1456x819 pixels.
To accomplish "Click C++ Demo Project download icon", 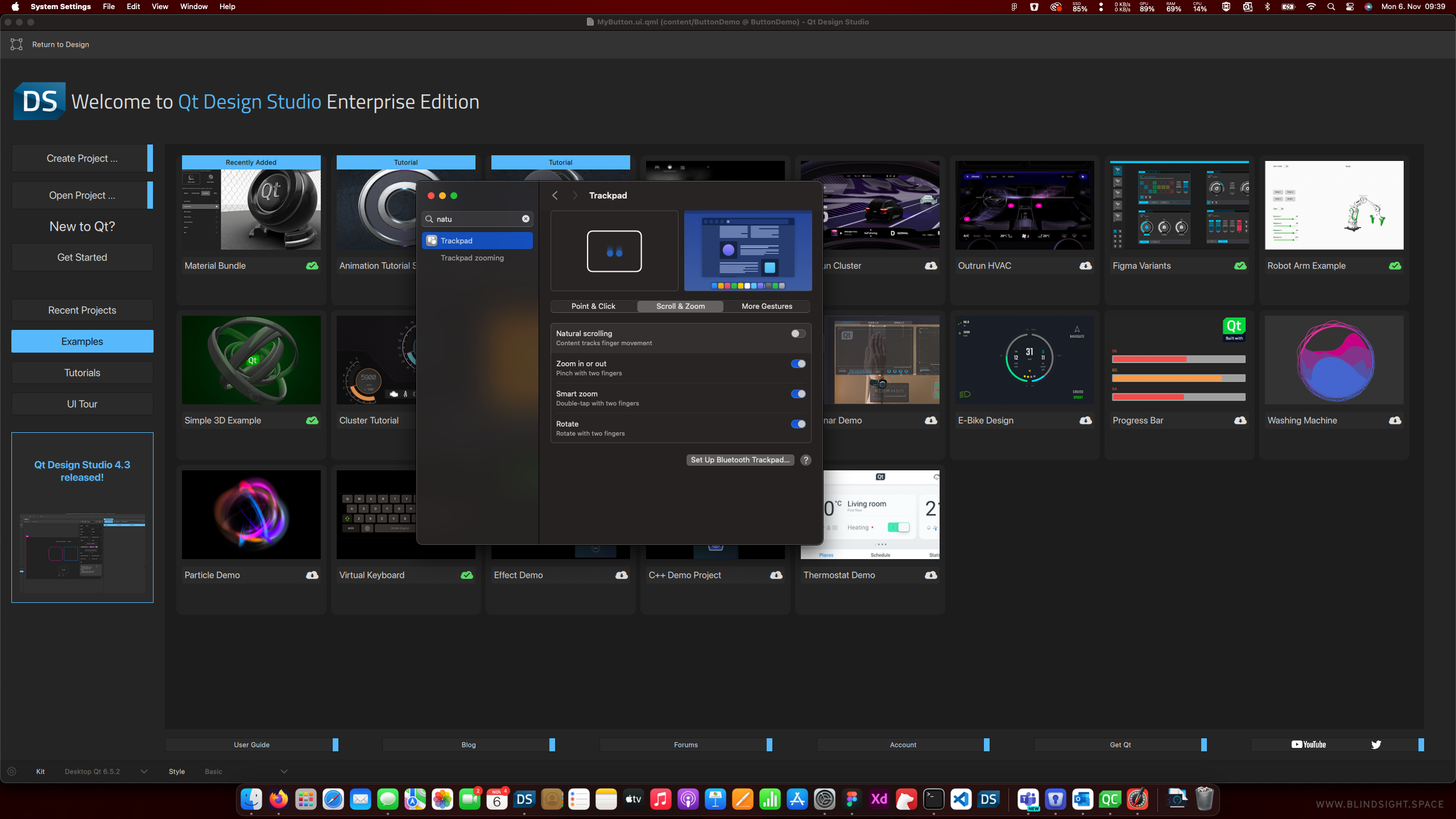I will [x=776, y=575].
